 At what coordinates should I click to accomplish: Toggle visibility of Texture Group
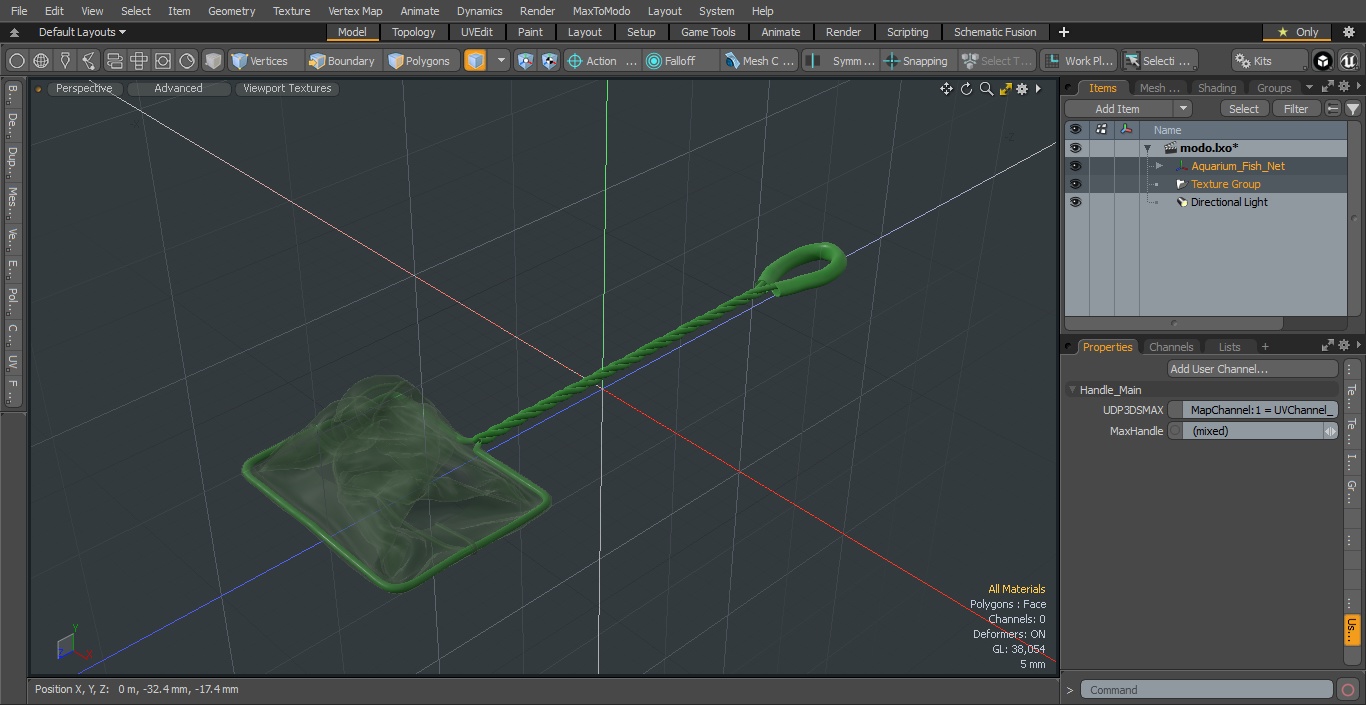pos(1075,184)
